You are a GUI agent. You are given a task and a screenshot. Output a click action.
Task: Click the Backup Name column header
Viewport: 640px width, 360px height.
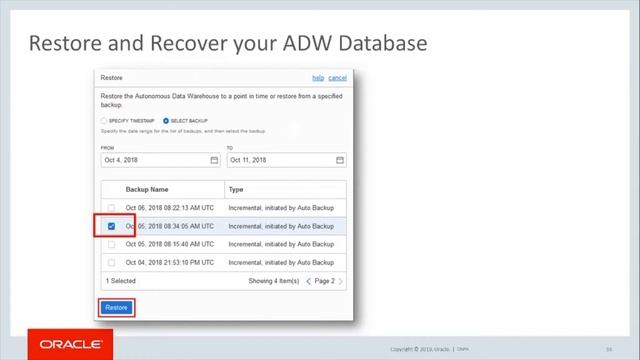tap(147, 189)
